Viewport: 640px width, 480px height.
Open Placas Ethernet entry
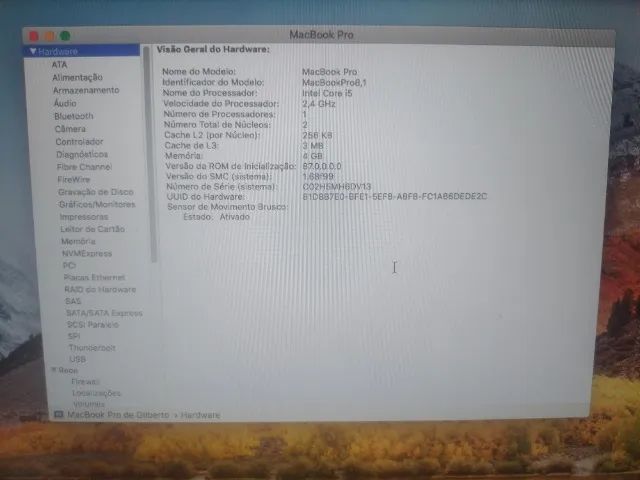point(94,278)
